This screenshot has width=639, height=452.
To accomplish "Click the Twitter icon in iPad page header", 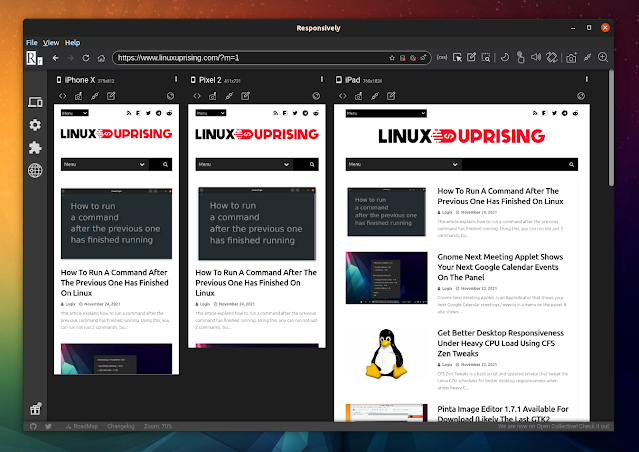I will pos(554,113).
